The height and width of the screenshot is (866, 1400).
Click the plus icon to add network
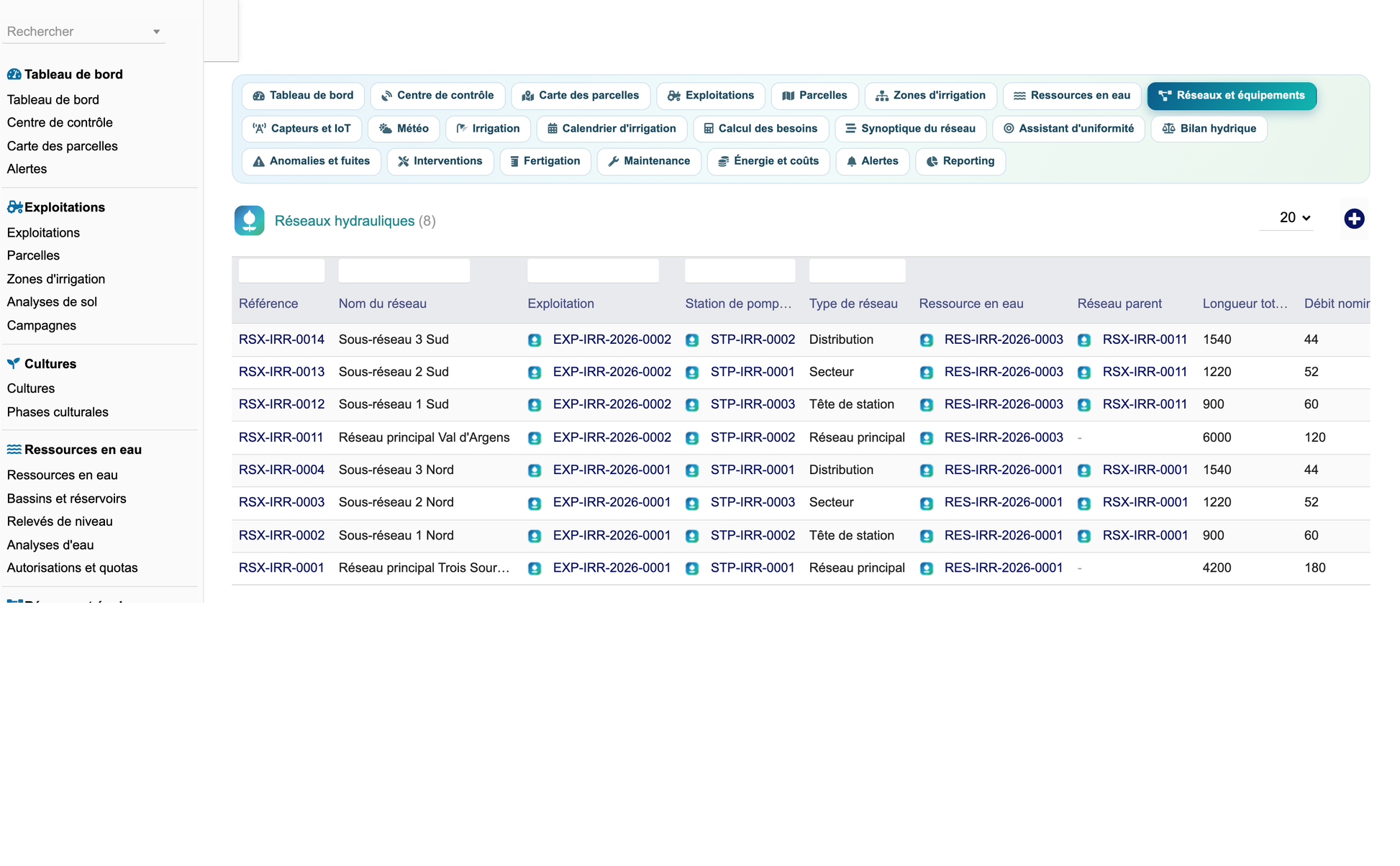[1354, 219]
